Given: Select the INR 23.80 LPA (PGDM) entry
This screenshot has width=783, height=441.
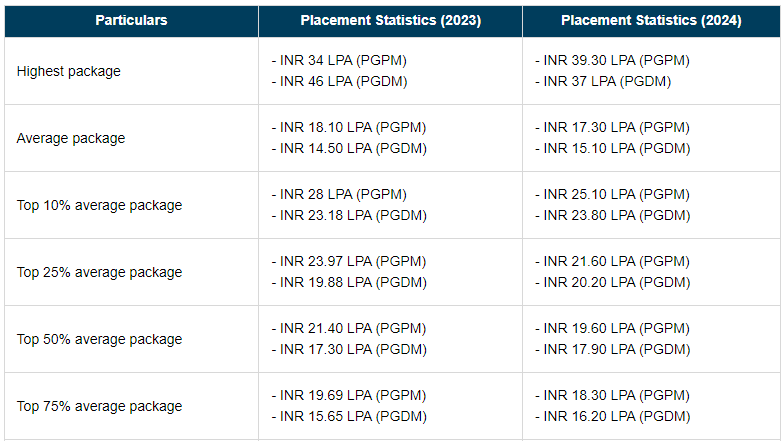Looking at the screenshot, I should coord(613,215).
